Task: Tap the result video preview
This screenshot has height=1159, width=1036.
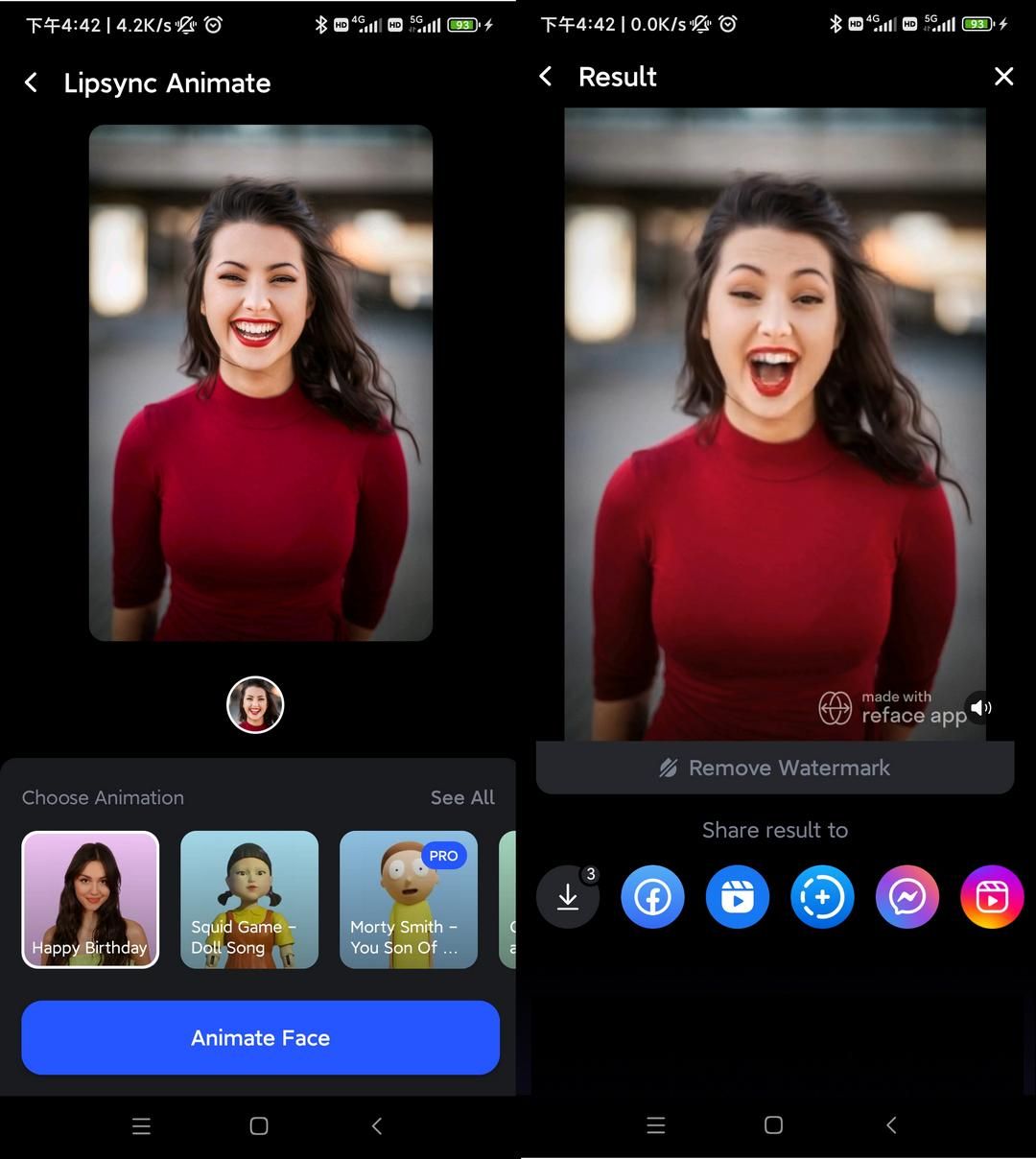Action: [775, 424]
